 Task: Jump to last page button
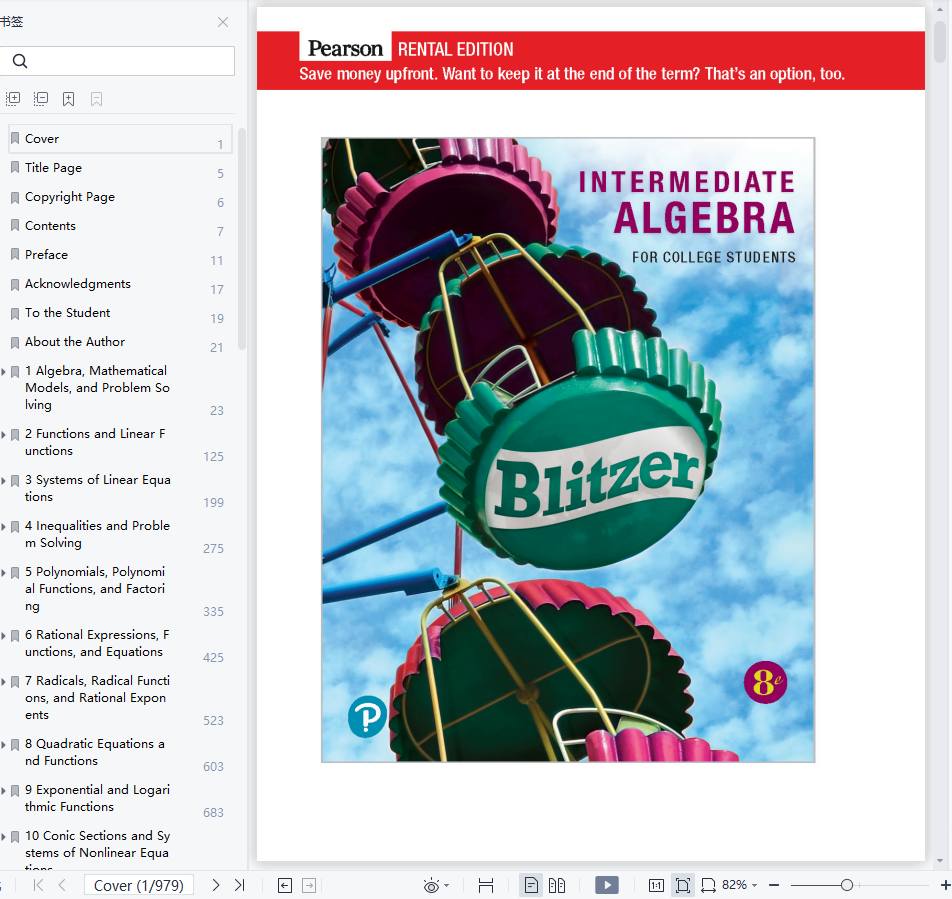(240, 885)
